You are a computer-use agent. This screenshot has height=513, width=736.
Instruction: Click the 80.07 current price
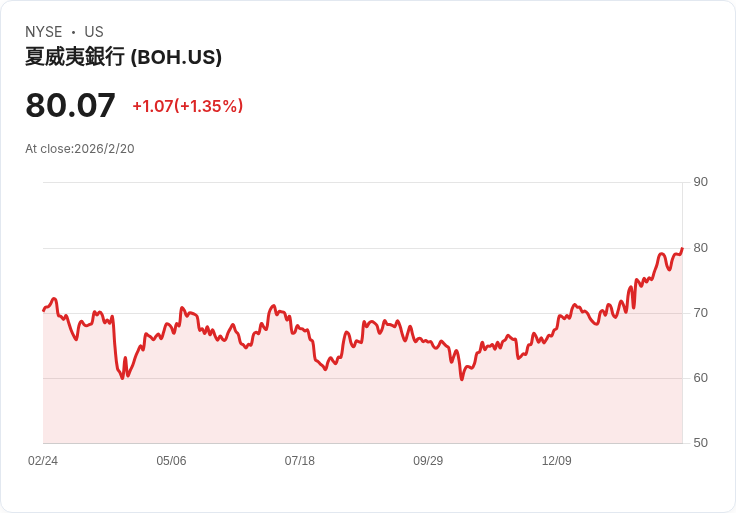(70, 105)
